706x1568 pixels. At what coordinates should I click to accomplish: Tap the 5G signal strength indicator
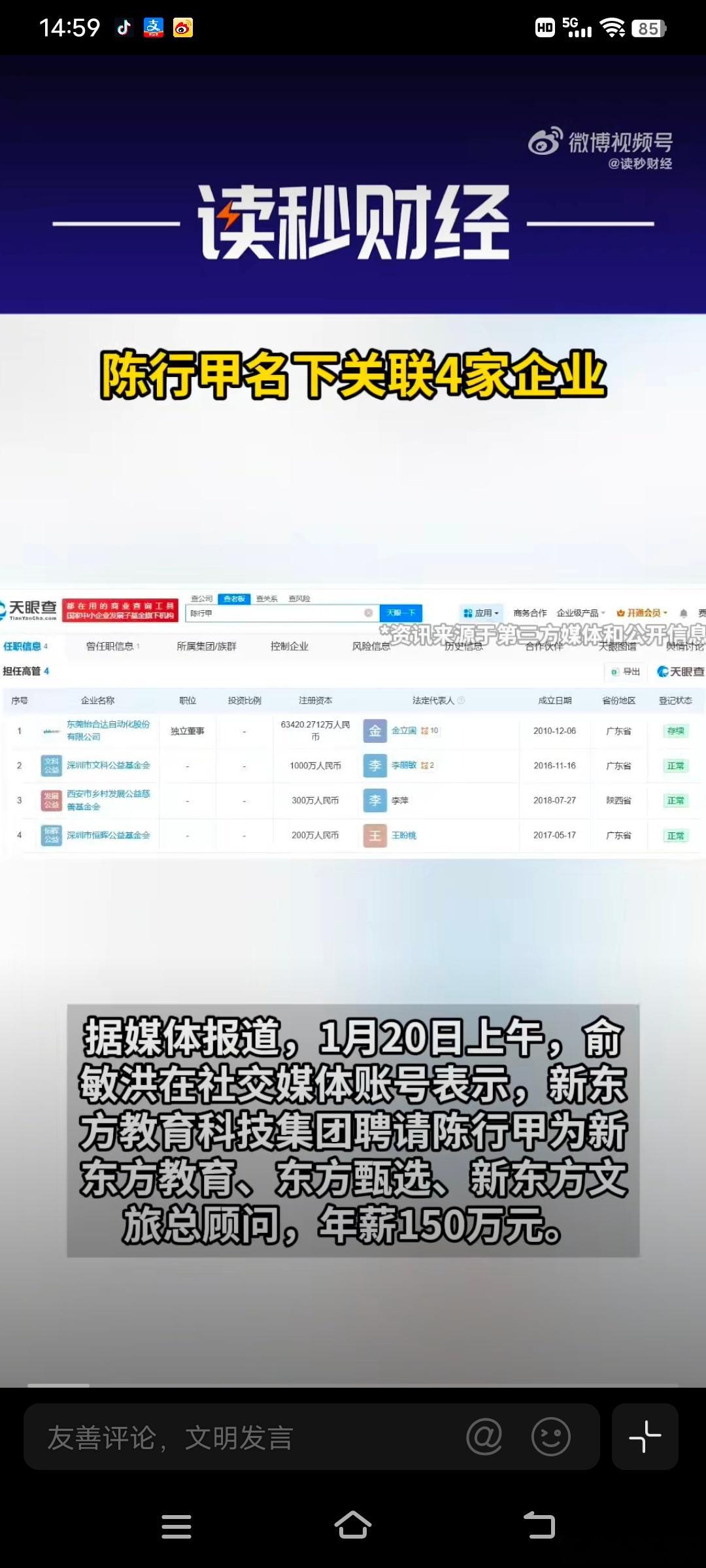pos(577,27)
